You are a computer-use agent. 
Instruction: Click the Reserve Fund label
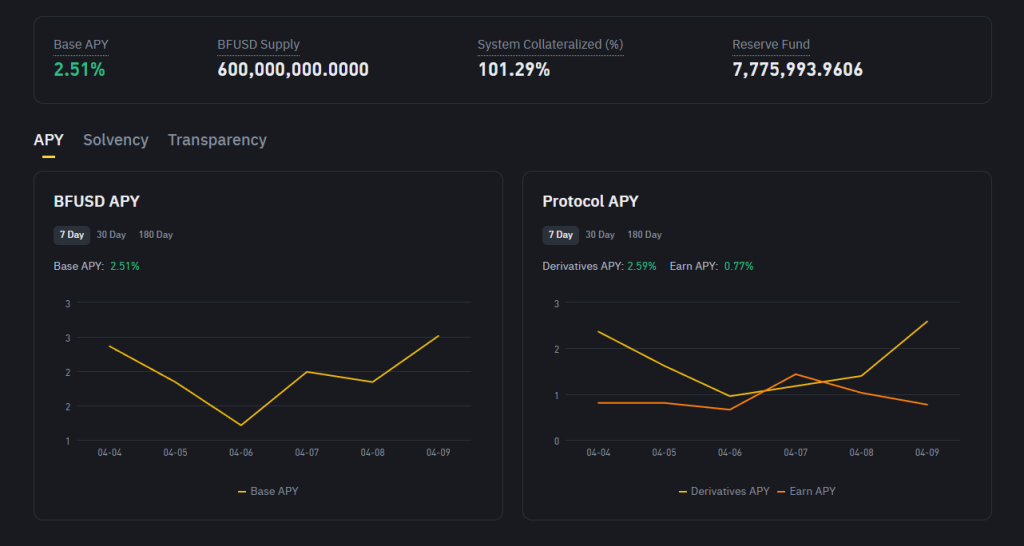coord(771,45)
